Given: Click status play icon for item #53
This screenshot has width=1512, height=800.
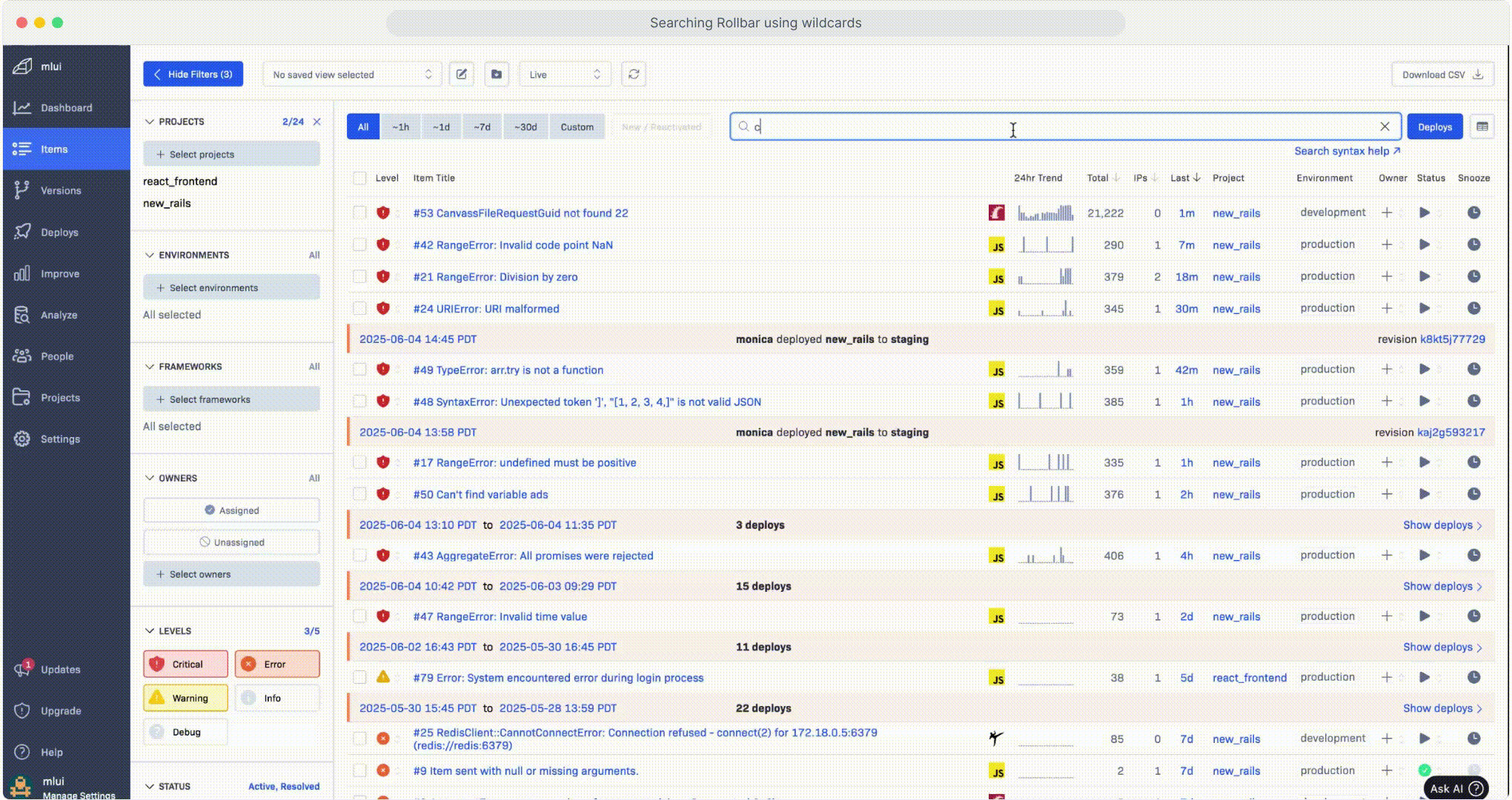Looking at the screenshot, I should [x=1424, y=213].
